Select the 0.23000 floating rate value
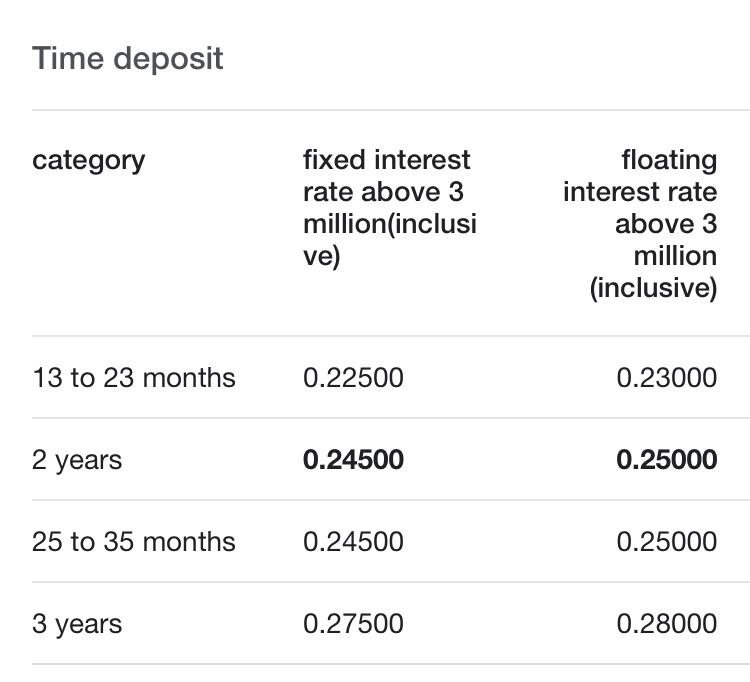 pos(667,378)
